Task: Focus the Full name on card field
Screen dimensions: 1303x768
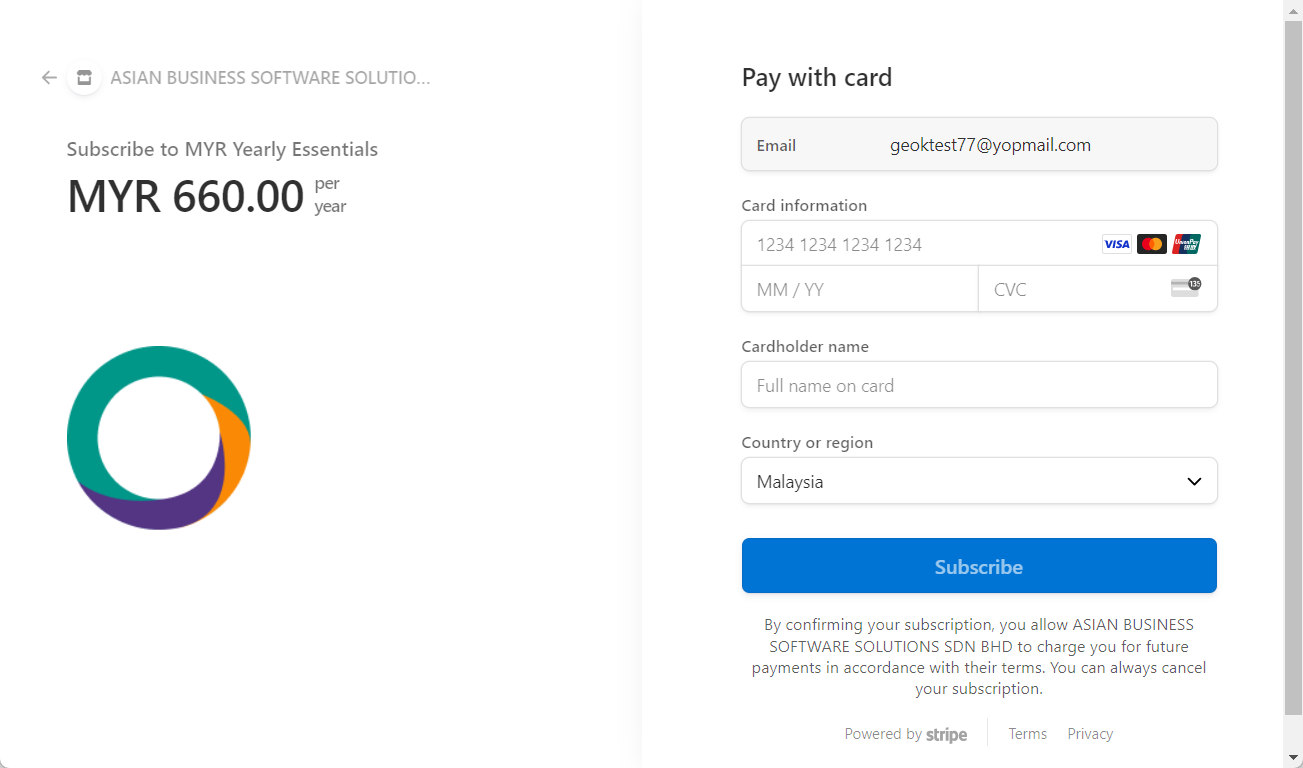Action: pyautogui.click(x=978, y=385)
